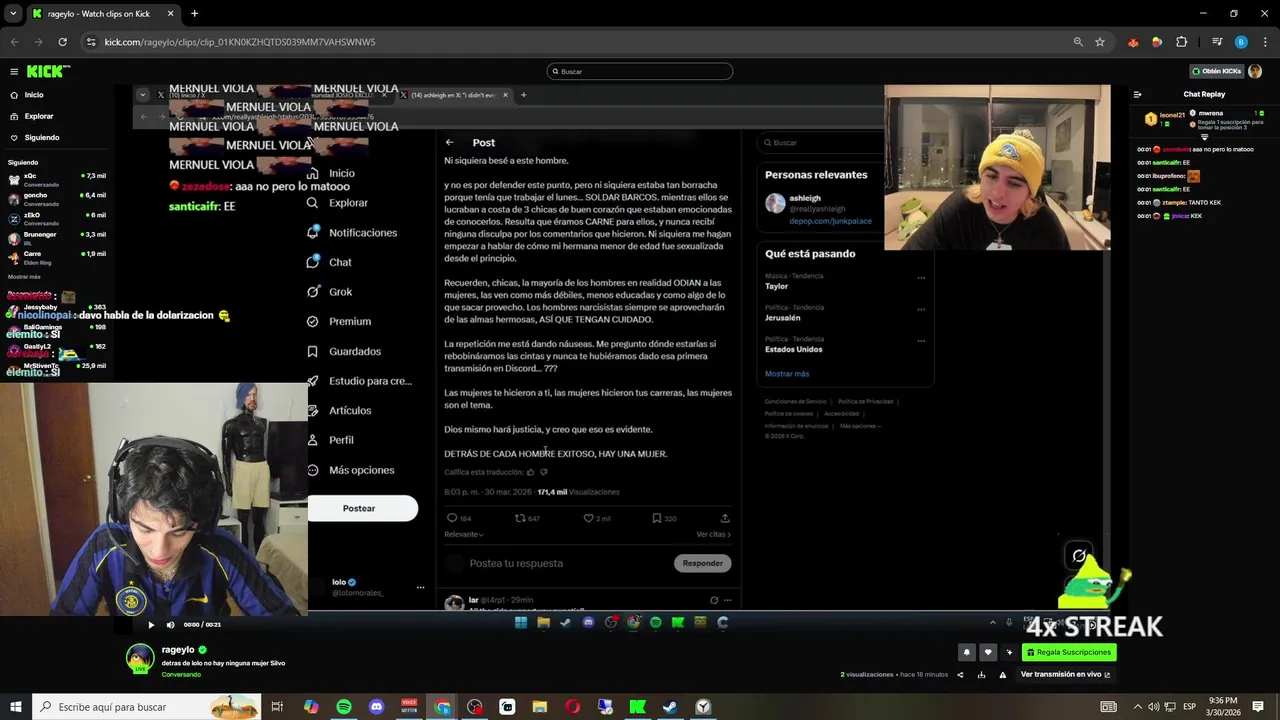This screenshot has width=1280, height=720.
Task: Open Carre channel in followed list
Action: 57,257
